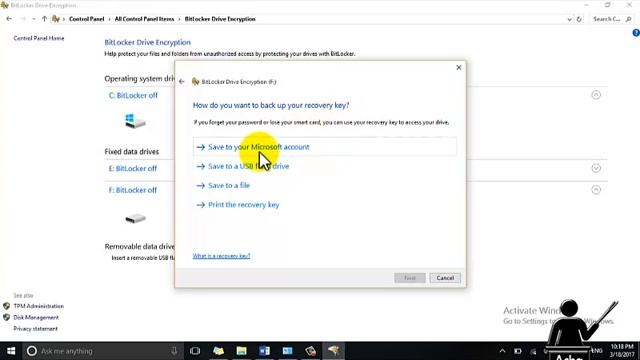
Task: Open File Explorer from the taskbar
Action: pos(241,351)
